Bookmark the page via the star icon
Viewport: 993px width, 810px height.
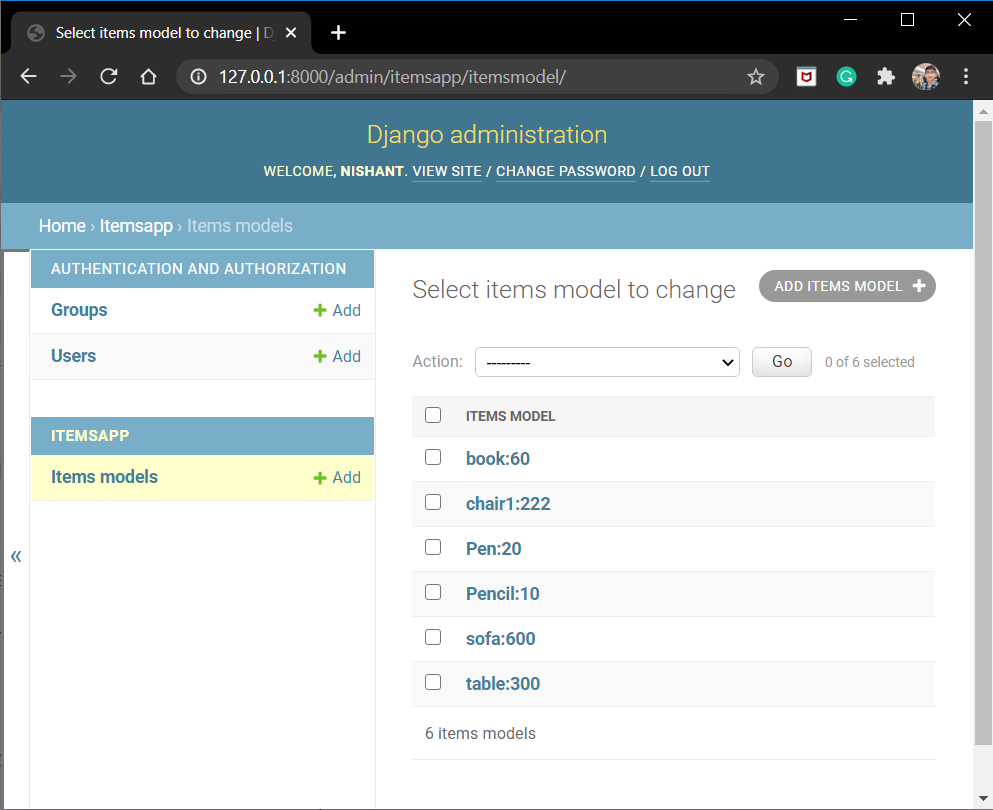(756, 76)
